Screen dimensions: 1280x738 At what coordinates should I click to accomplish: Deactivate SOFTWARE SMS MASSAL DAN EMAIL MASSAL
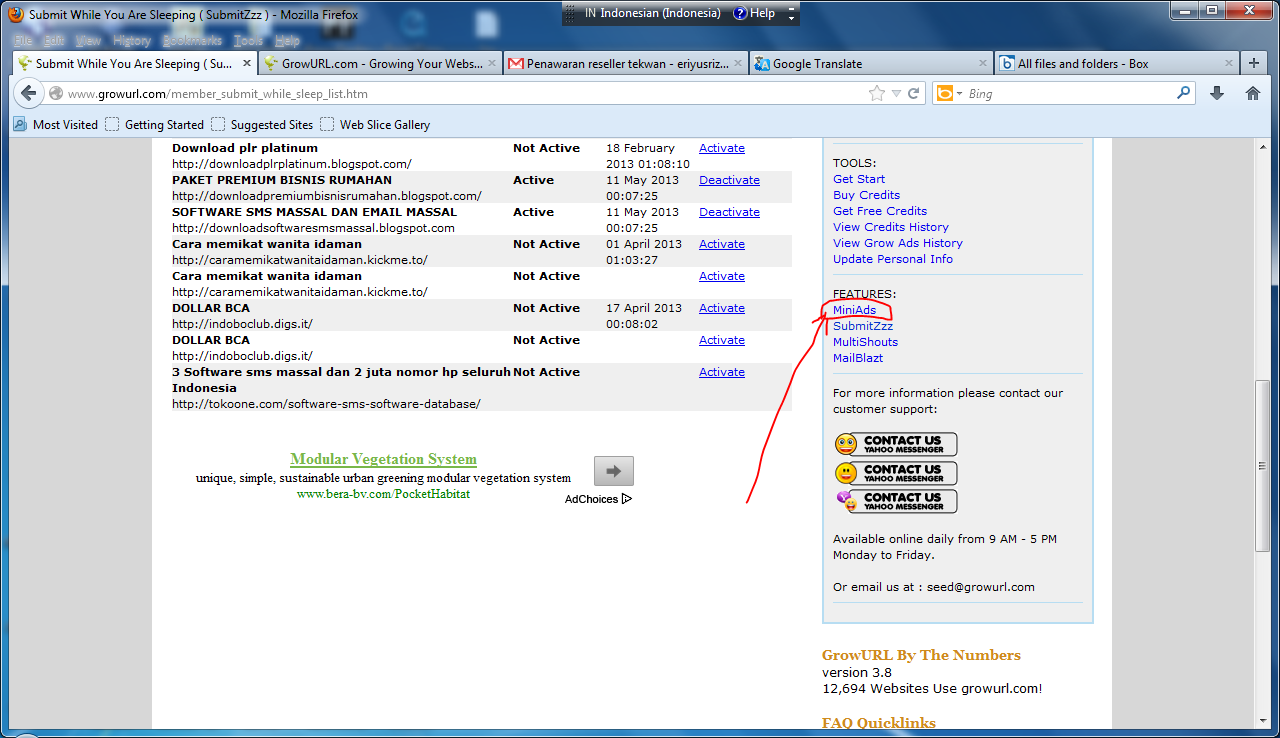pos(729,212)
